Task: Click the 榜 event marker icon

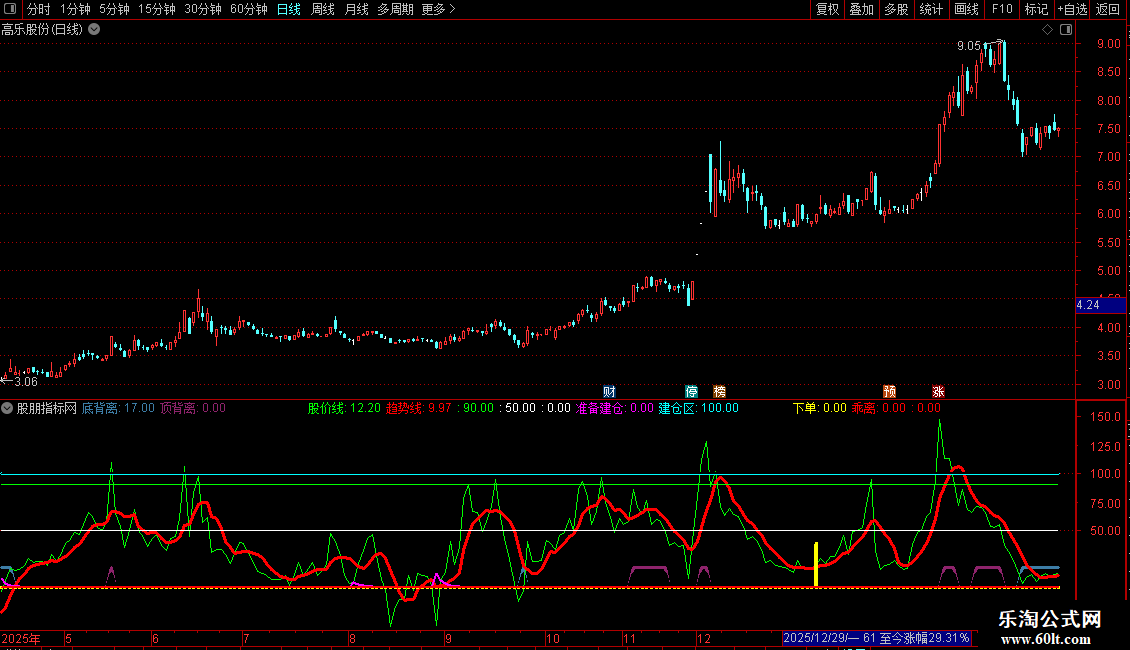Action: tap(719, 391)
